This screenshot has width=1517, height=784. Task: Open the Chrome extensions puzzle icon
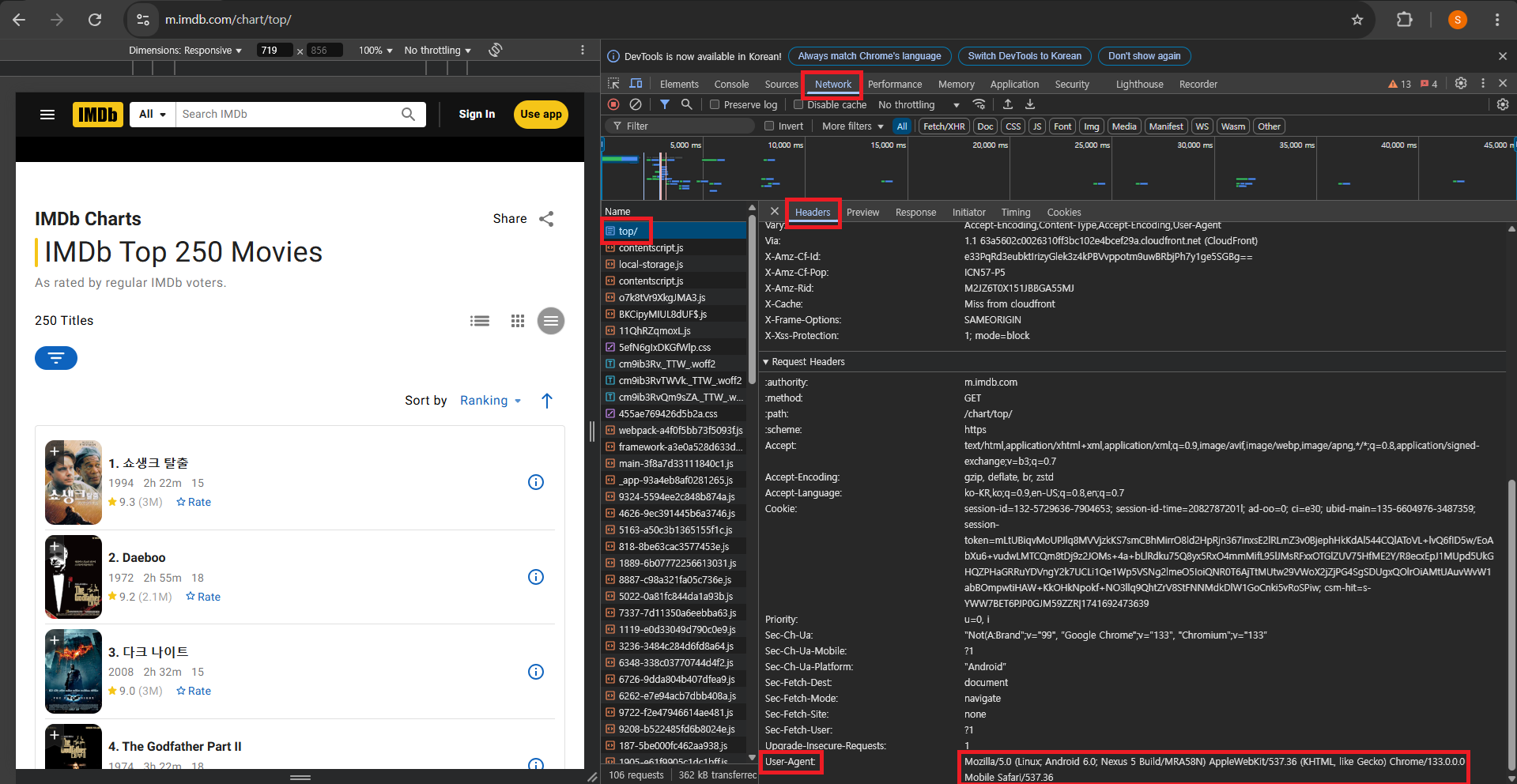tap(1405, 20)
